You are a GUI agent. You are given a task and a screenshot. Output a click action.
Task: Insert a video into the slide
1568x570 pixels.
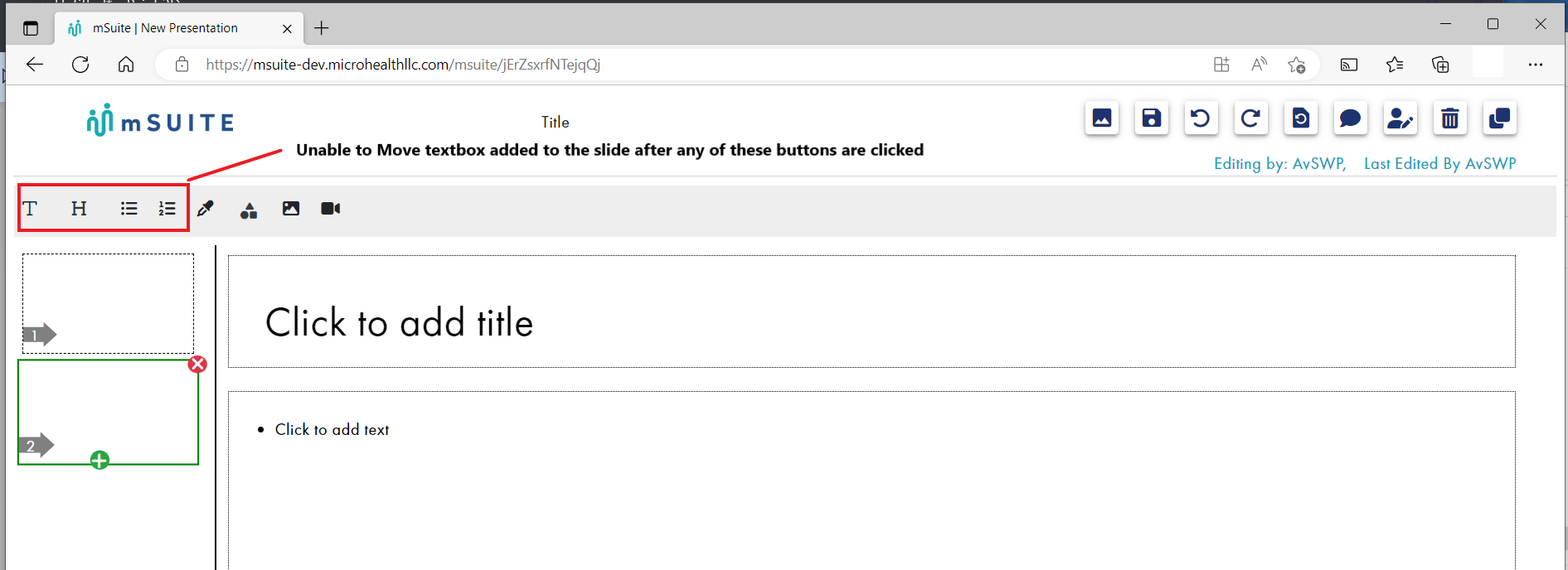pos(330,209)
